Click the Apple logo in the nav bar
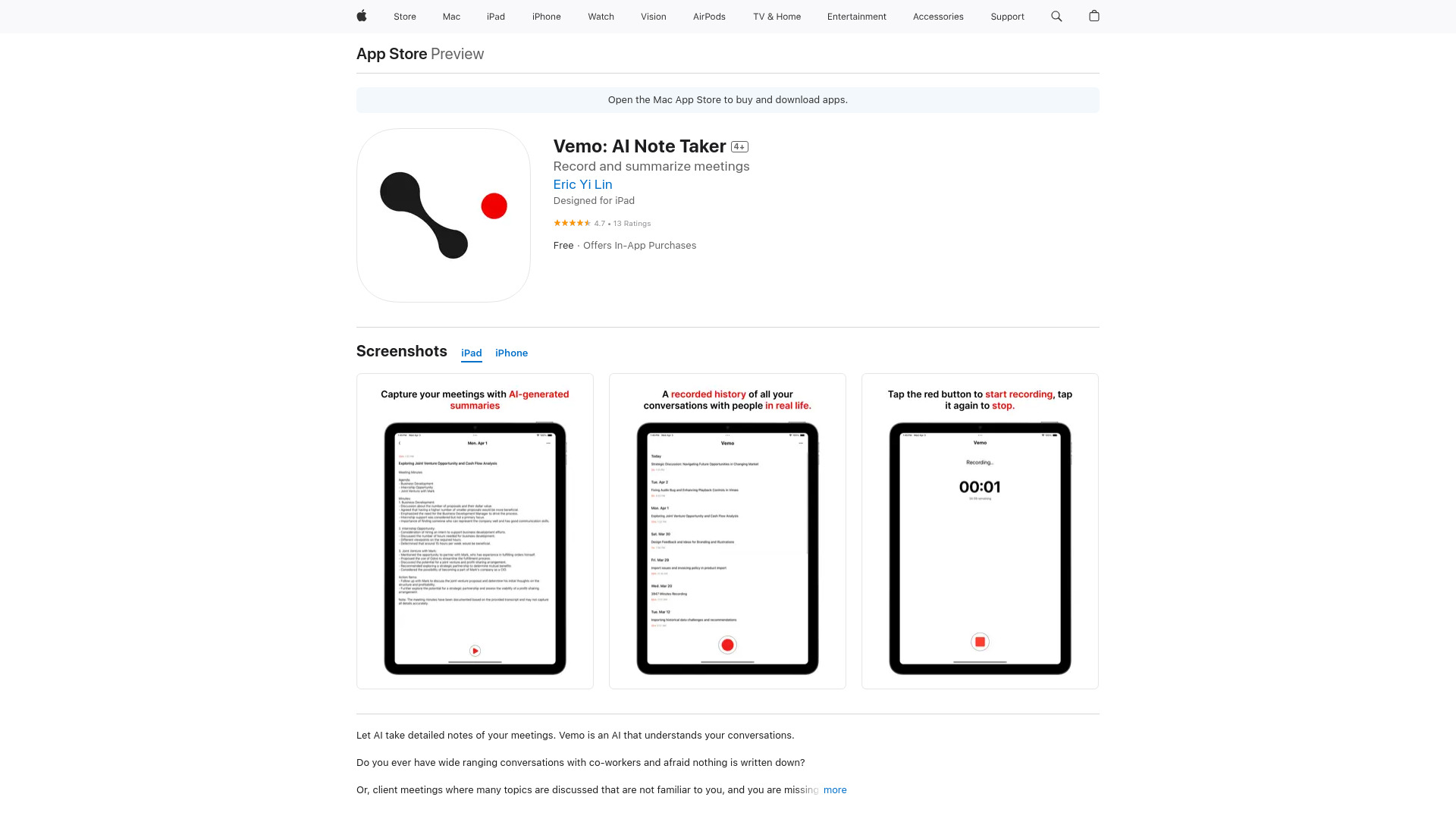 [361, 16]
